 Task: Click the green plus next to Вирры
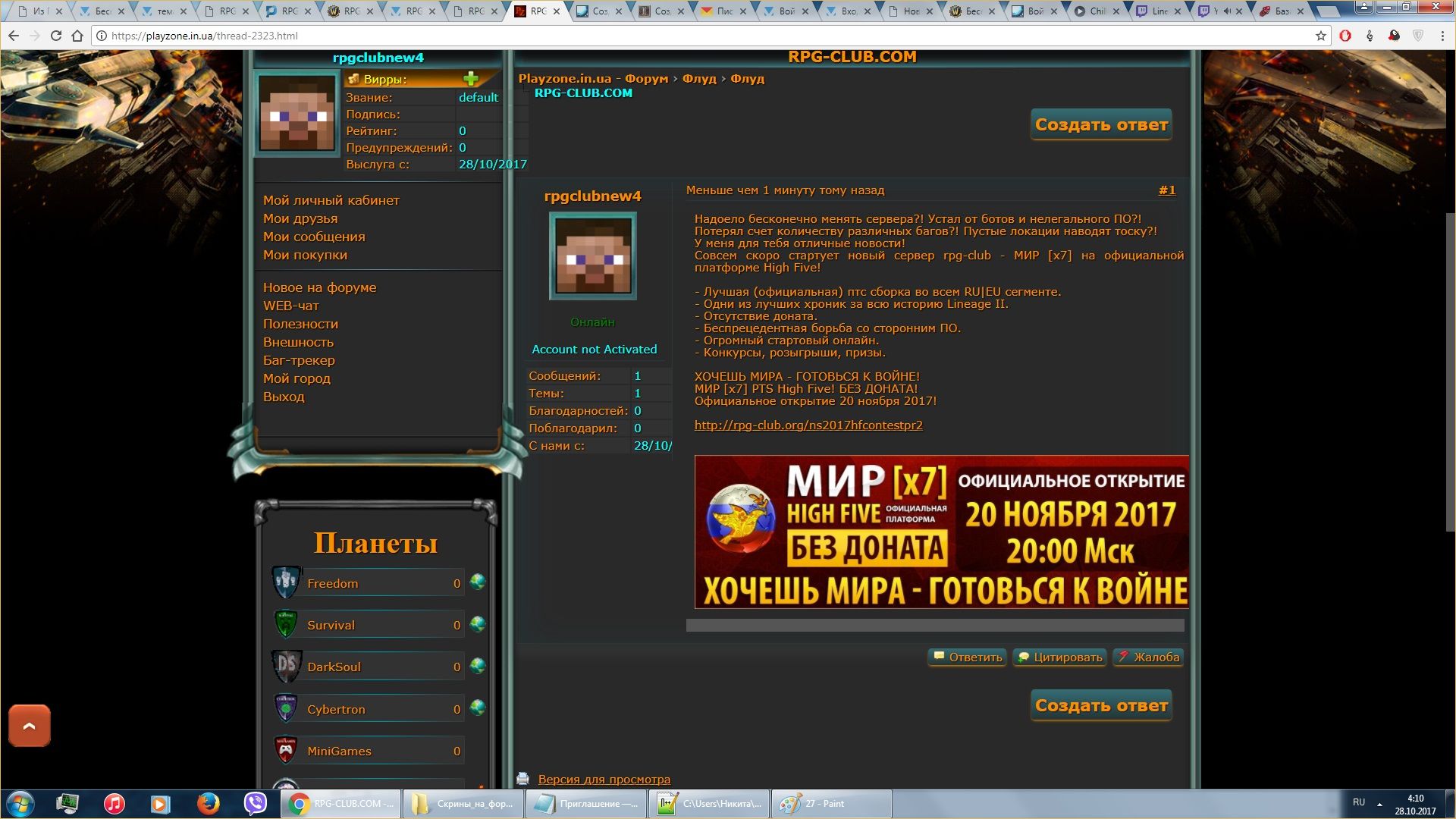point(471,79)
